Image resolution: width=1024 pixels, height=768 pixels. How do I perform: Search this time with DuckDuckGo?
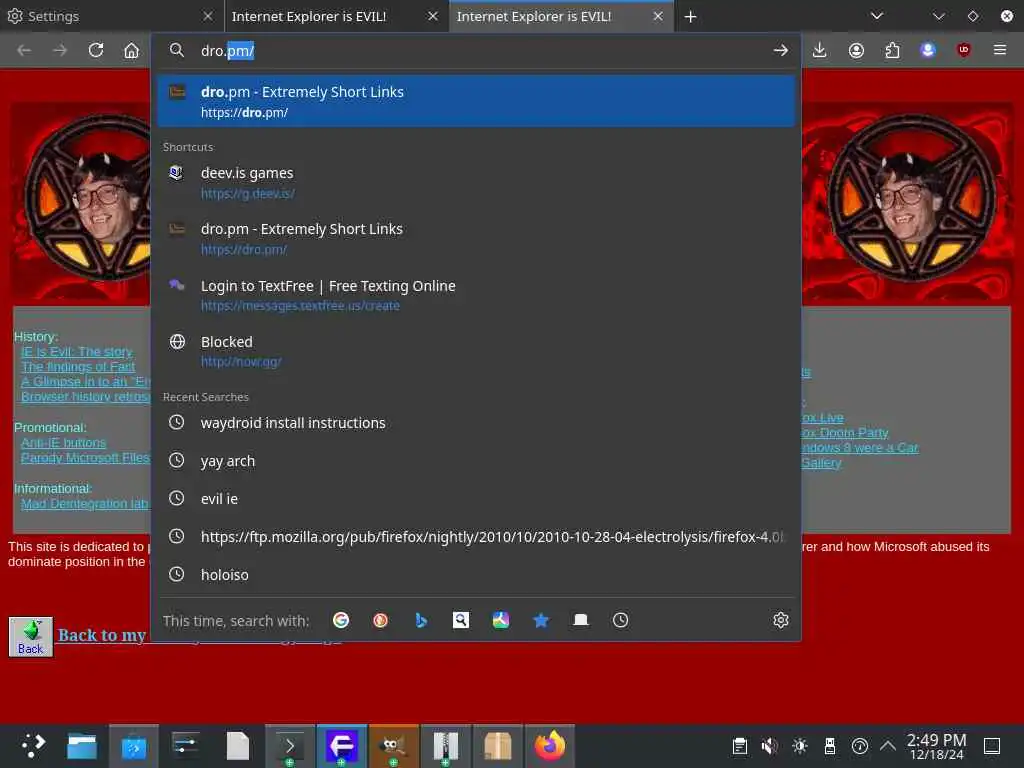pyautogui.click(x=381, y=620)
